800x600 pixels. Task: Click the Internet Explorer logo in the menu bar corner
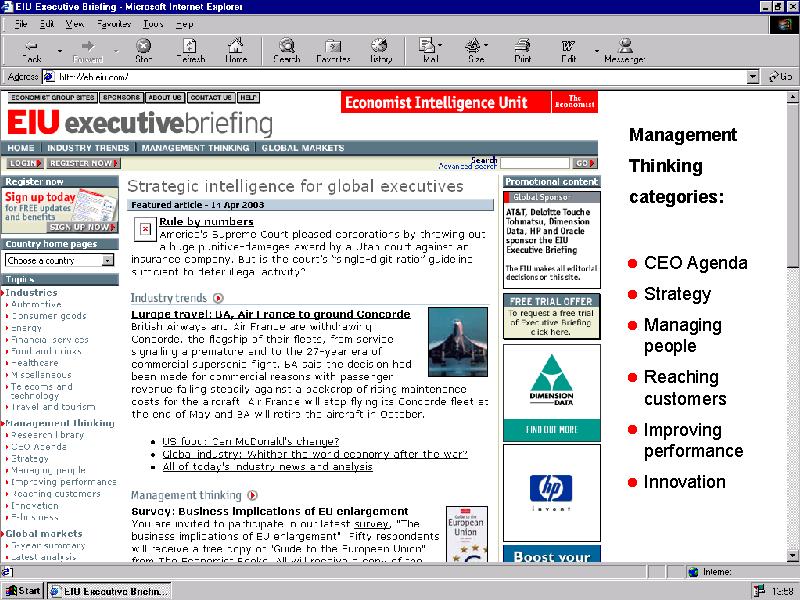(x=784, y=24)
